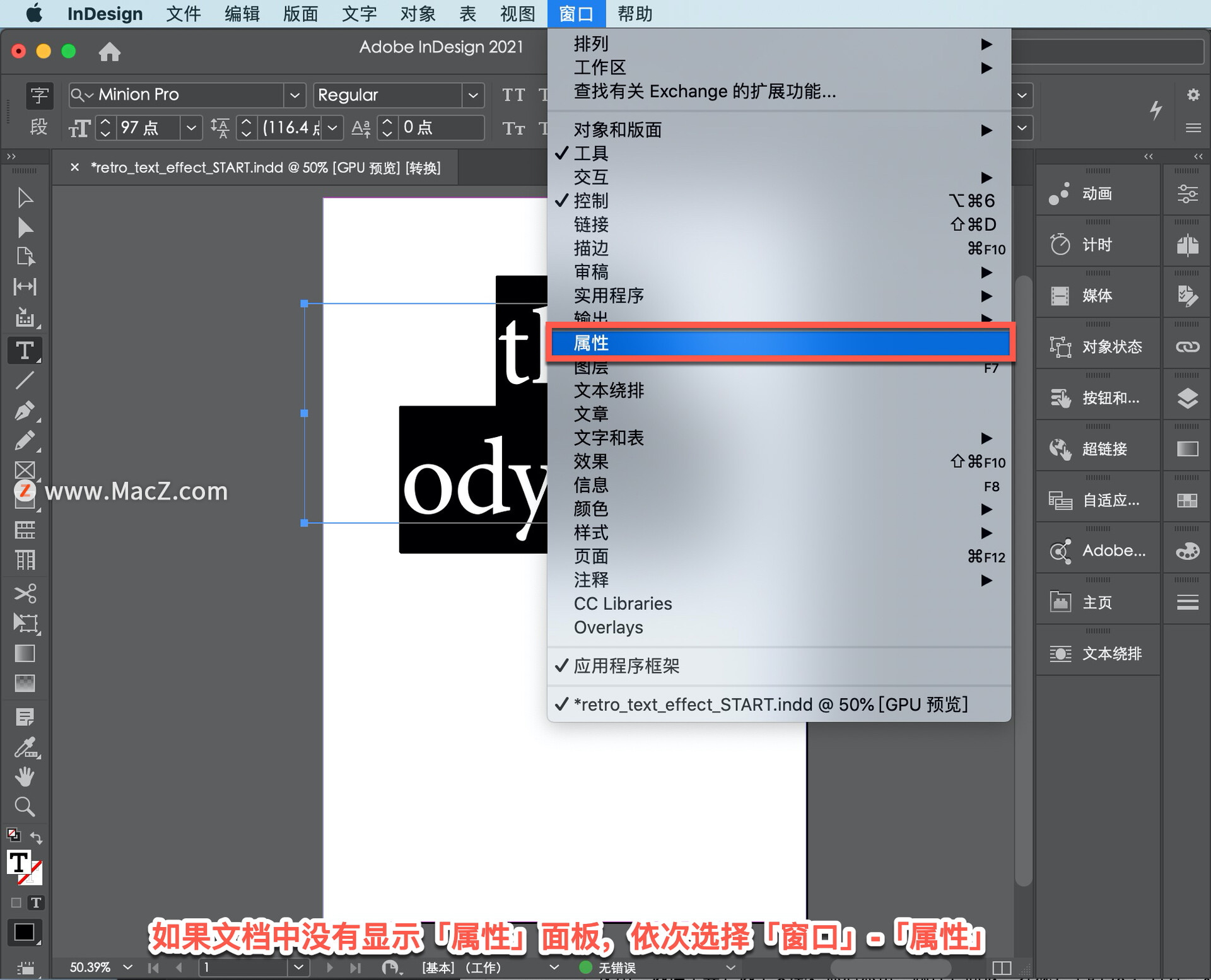Viewport: 1211px width, 980px height.
Task: Choose Overlays from window menu
Action: 780,627
